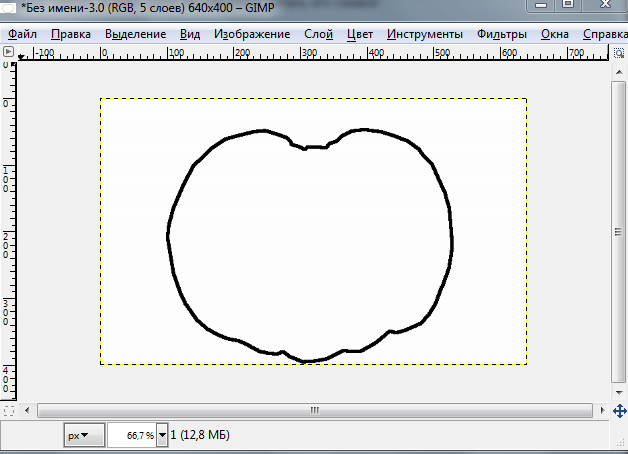Minimize the GIMP window
This screenshot has width=628, height=454.
coord(541,5)
